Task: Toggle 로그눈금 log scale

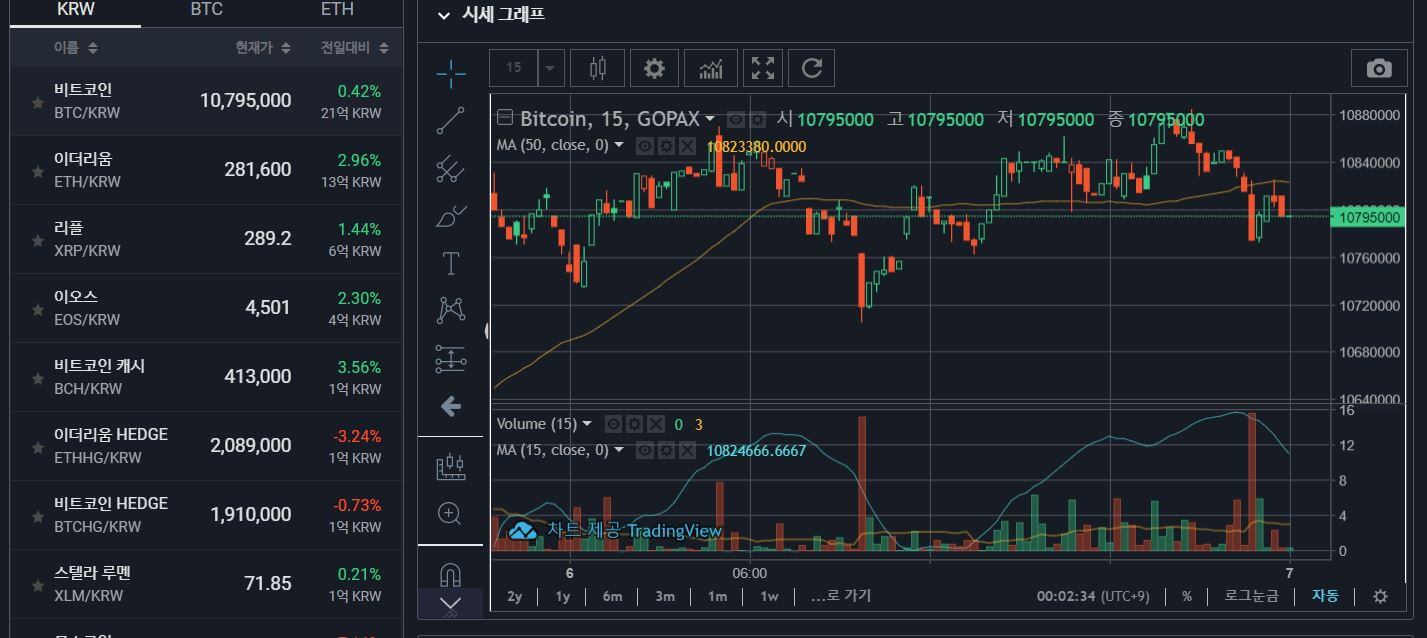Action: pyautogui.click(x=1252, y=596)
